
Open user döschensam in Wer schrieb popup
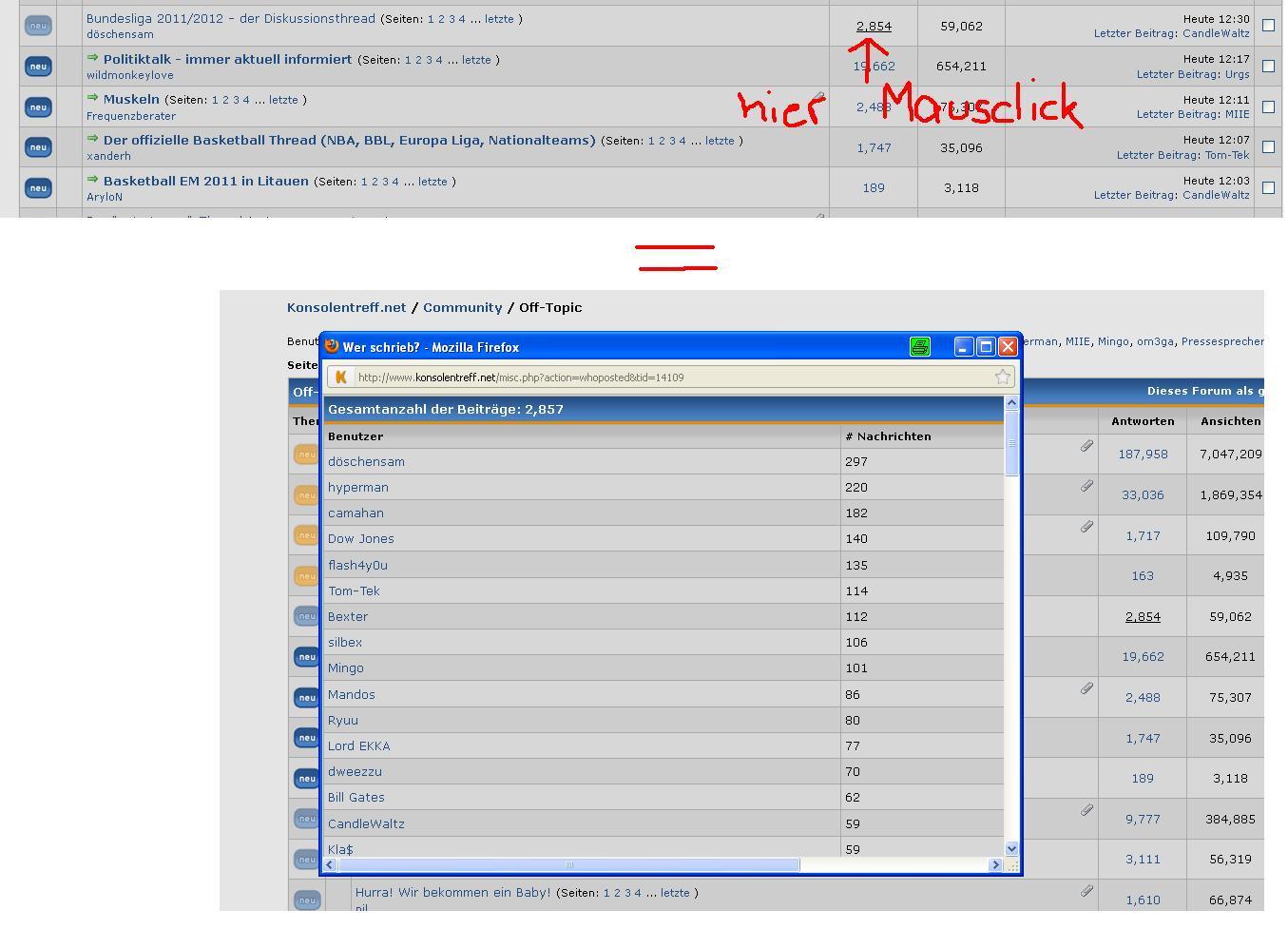pyautogui.click(x=366, y=461)
